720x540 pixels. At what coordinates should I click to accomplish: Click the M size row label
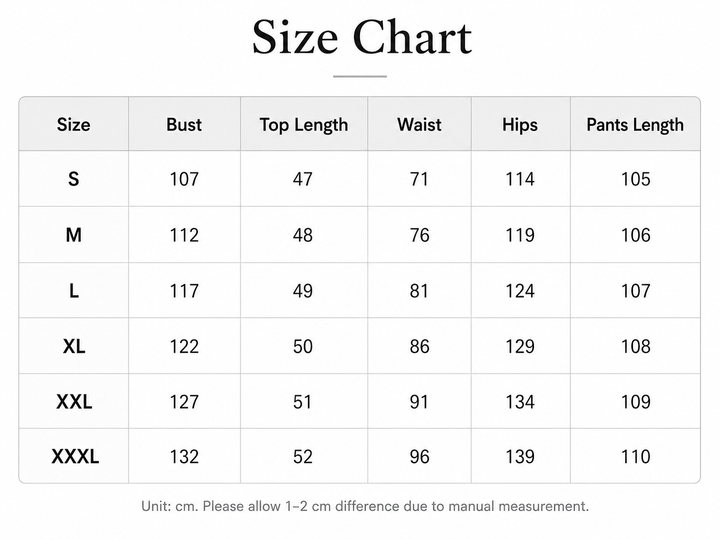(x=73, y=235)
